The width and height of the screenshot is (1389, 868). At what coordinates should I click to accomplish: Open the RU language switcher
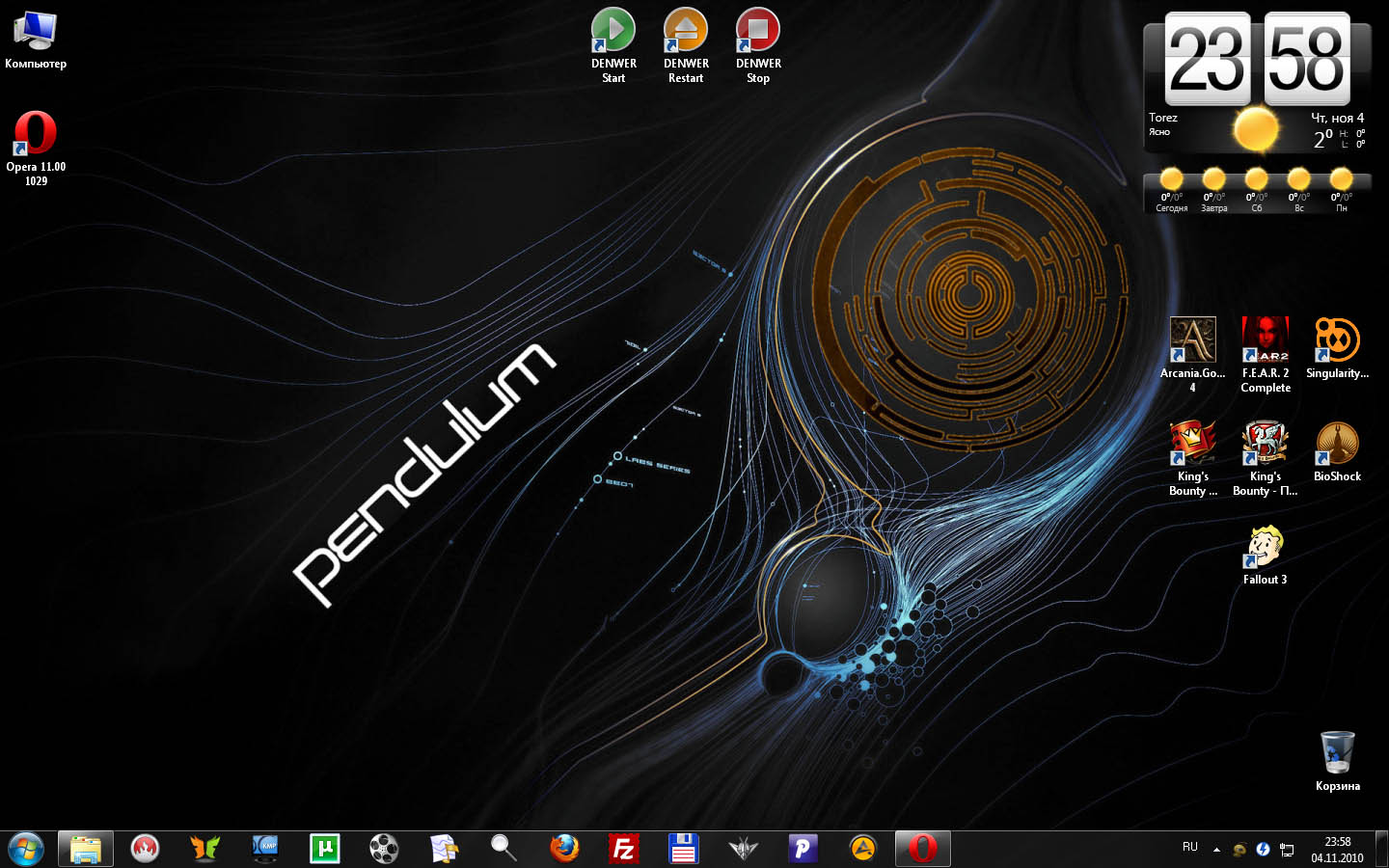click(1190, 848)
